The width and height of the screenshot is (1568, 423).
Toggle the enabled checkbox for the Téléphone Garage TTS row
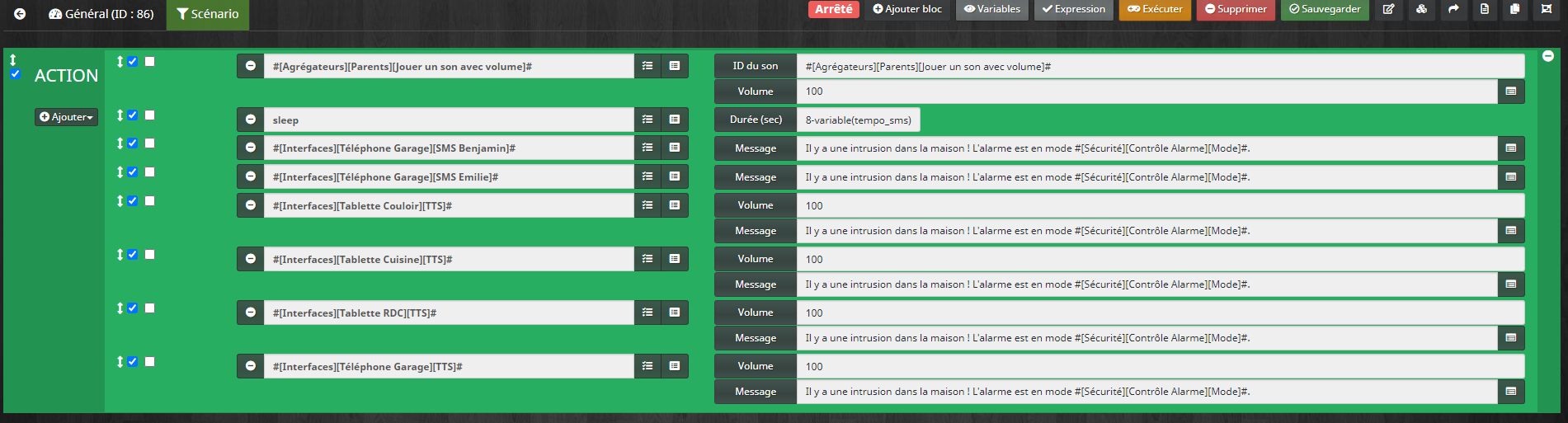[133, 362]
